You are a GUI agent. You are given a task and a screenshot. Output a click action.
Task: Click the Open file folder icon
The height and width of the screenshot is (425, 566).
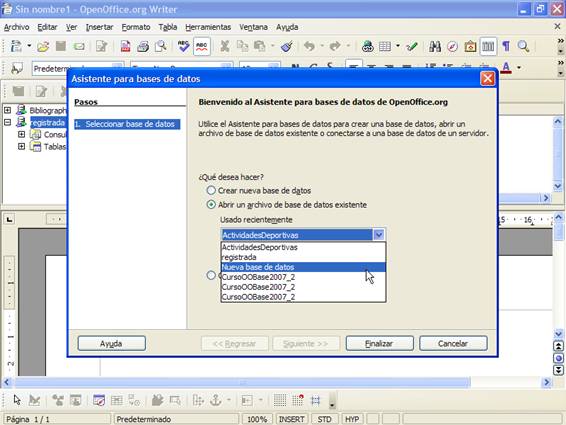coord(43,47)
